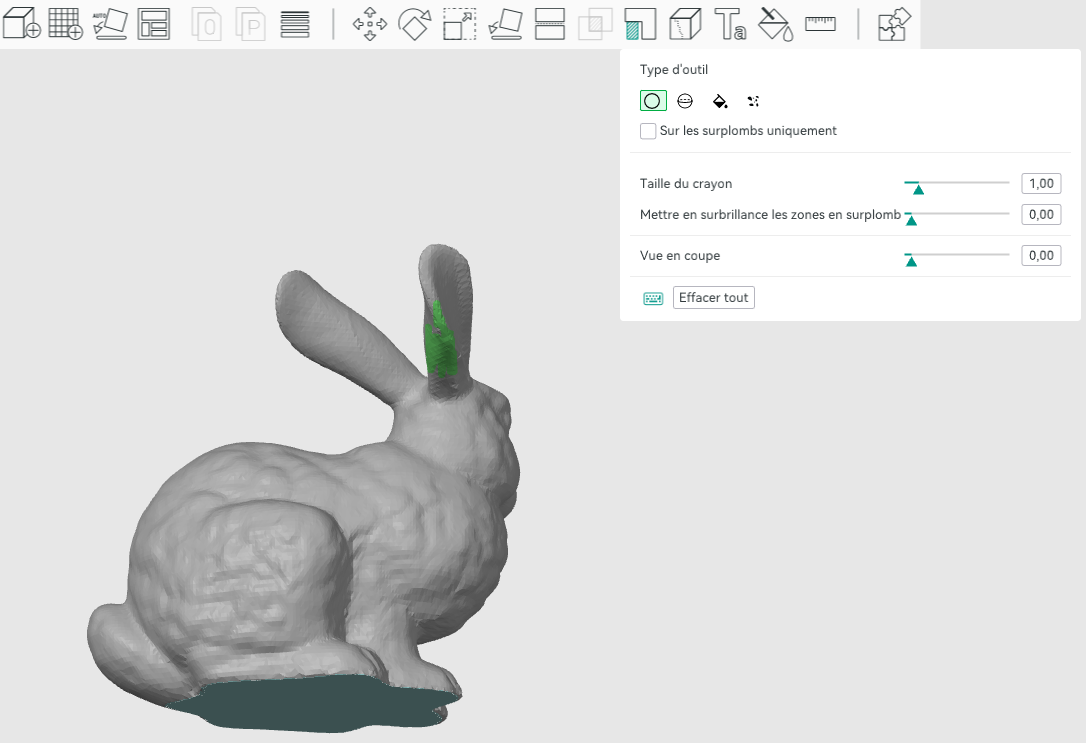Select the Seam painting tool
1086x743 pixels.
tap(686, 24)
